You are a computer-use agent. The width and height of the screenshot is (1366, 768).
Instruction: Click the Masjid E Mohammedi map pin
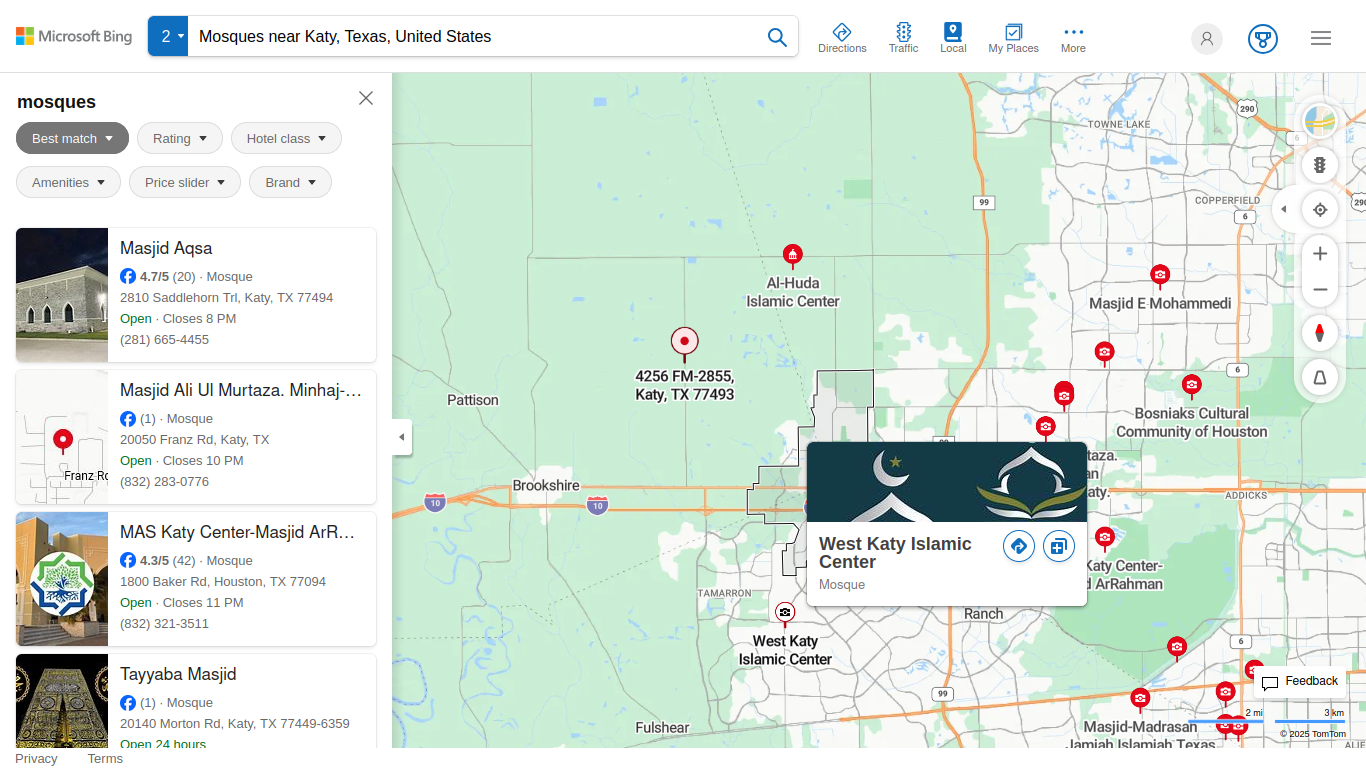tap(1160, 276)
